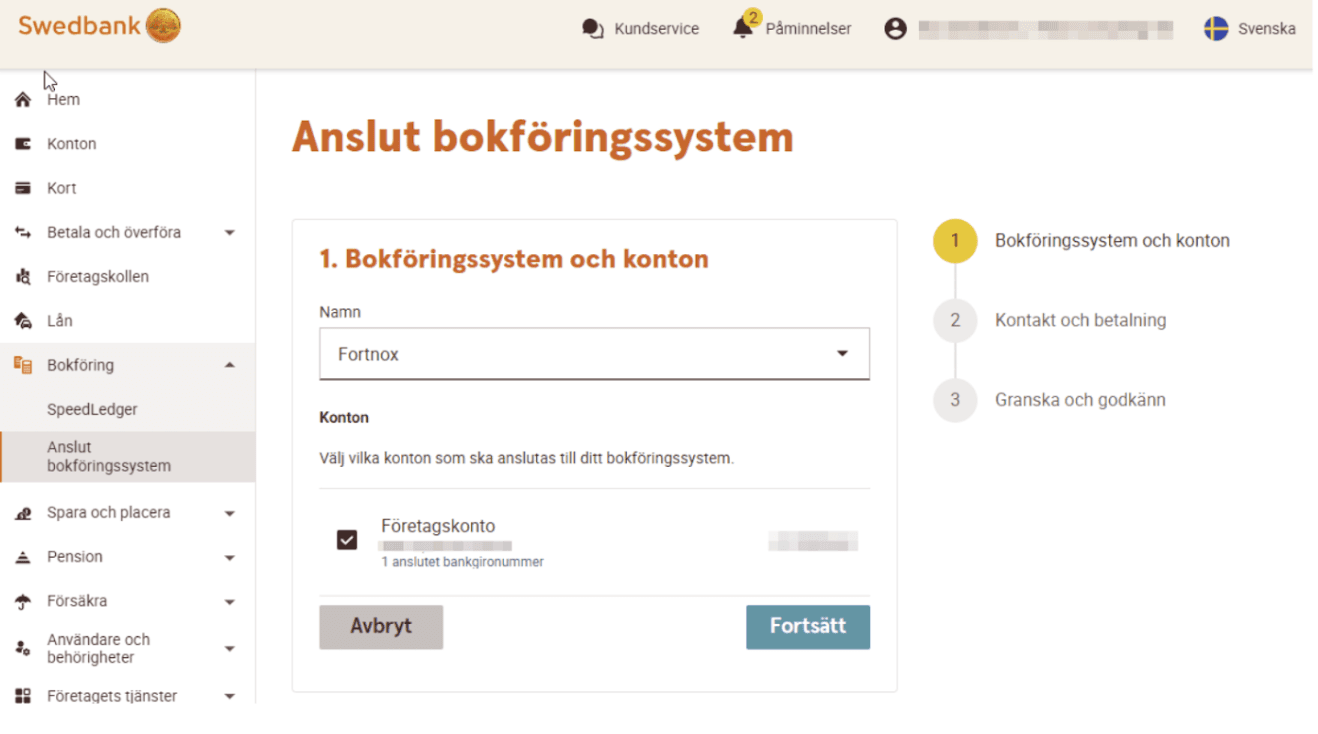The width and height of the screenshot is (1318, 734).
Task: Click the Konton wallet icon
Action: point(23,144)
